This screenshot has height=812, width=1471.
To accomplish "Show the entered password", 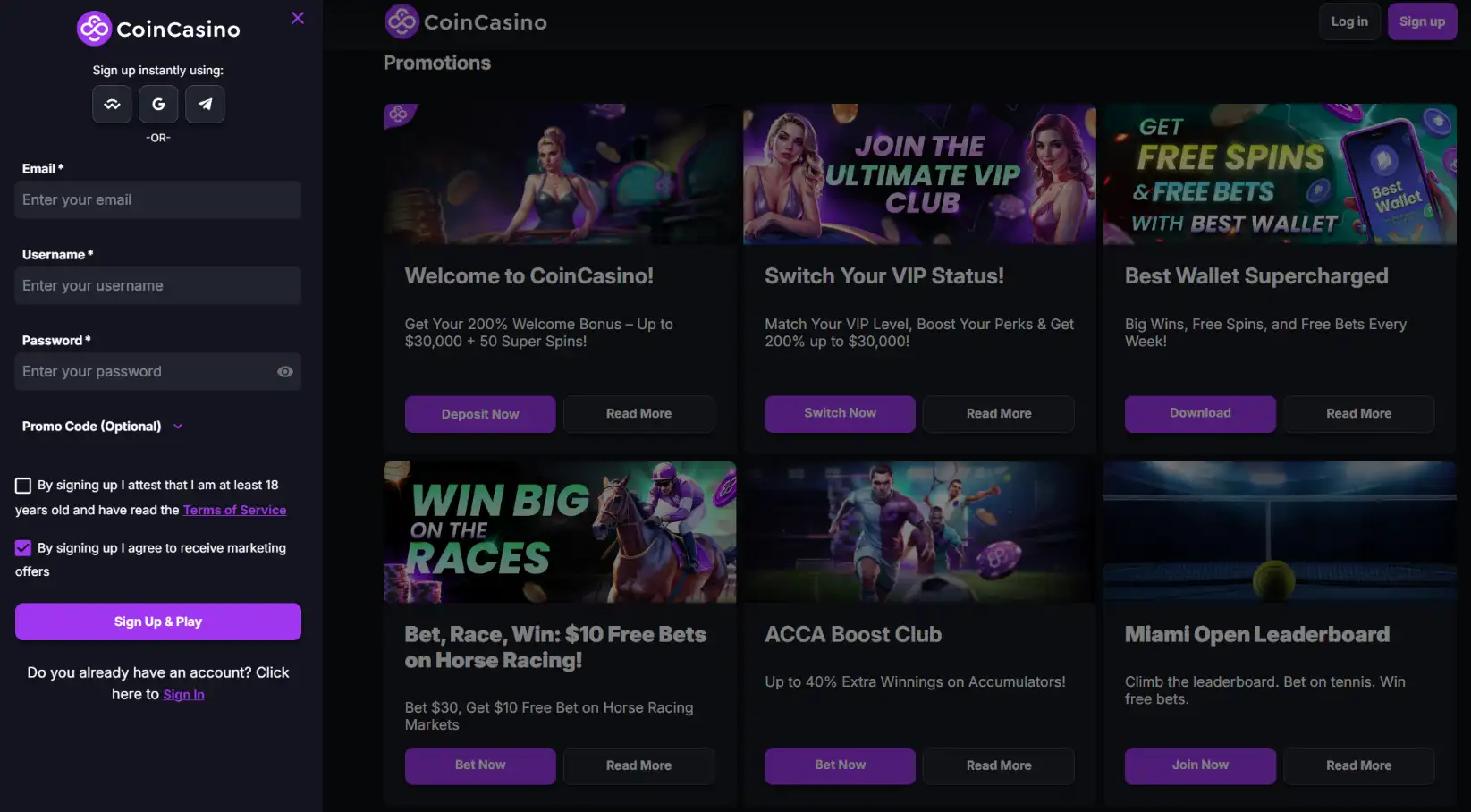I will [284, 371].
